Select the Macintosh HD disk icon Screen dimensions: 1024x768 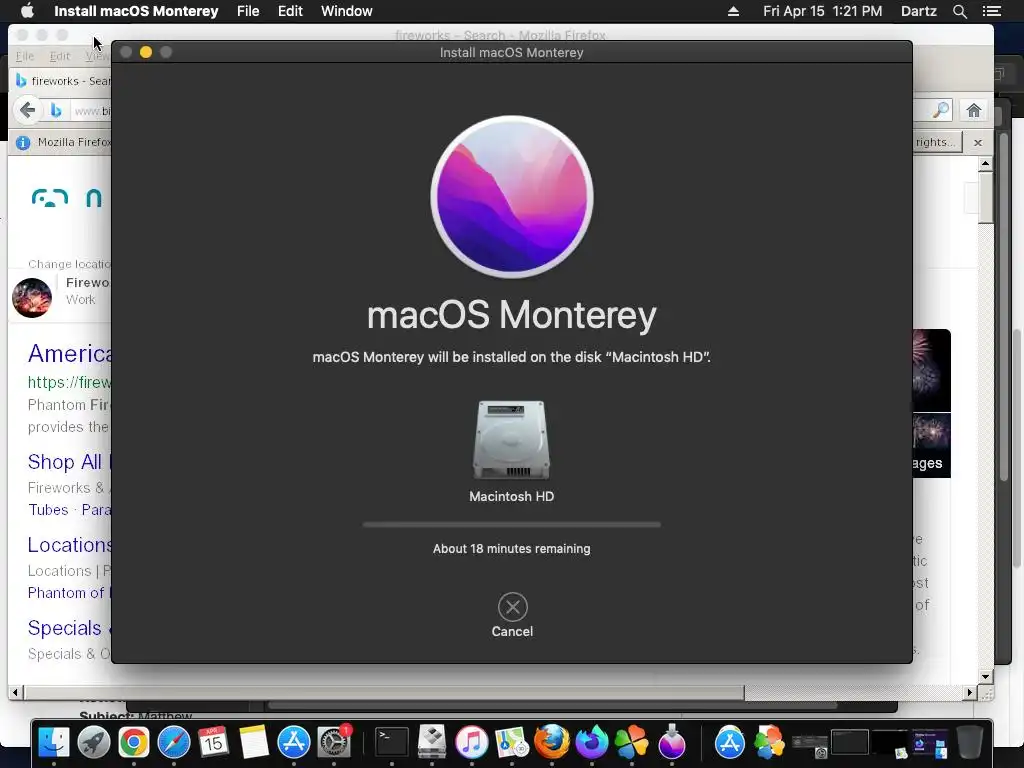[x=511, y=440]
